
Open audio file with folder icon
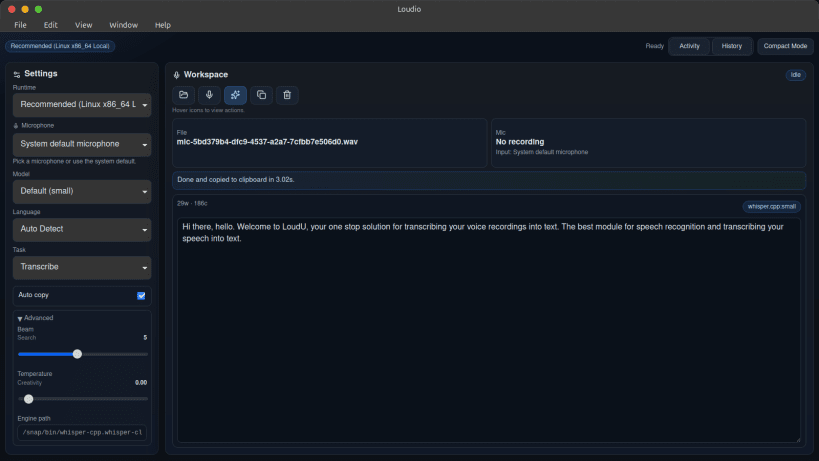click(183, 95)
